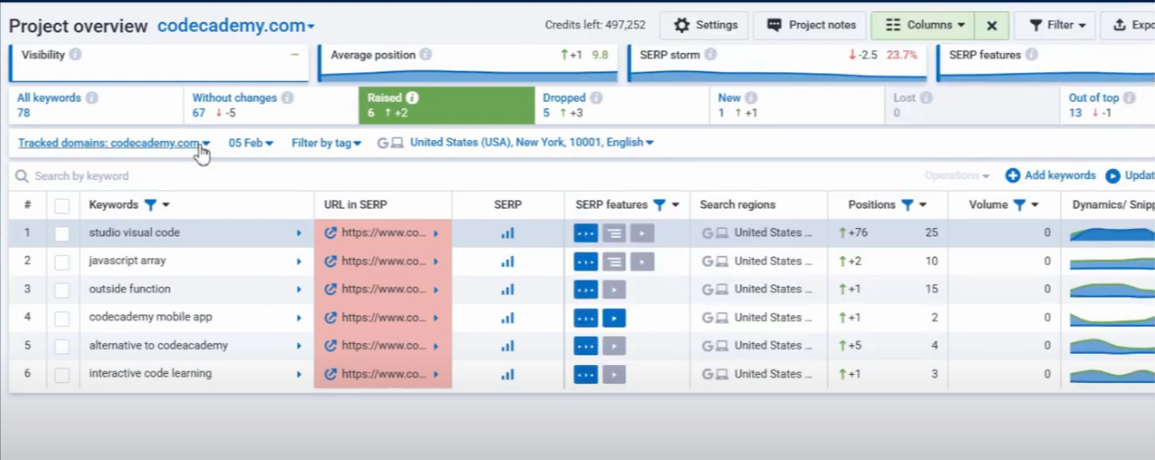Open external URL link icon for studio visual code
Viewport: 1155px width, 460px height.
pyautogui.click(x=331, y=233)
